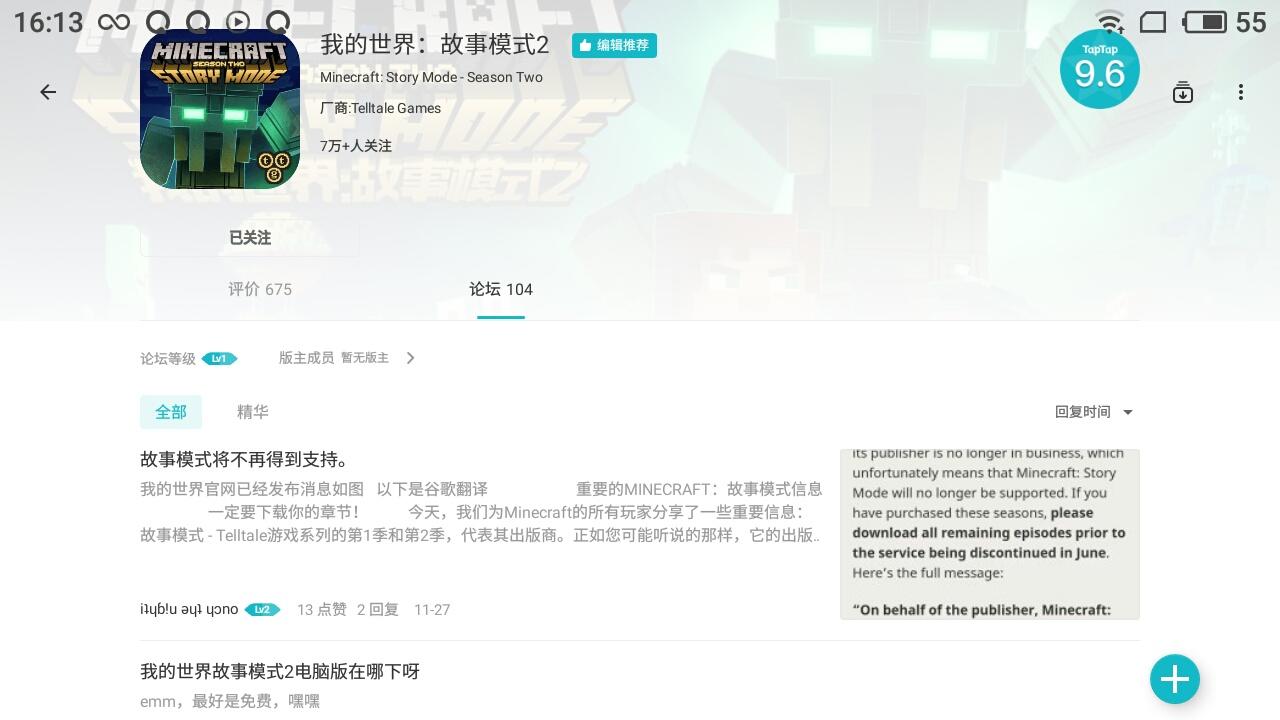Tap the 编辑推荐 editor's pick badge
The image size is (1280, 720).
[614, 45]
